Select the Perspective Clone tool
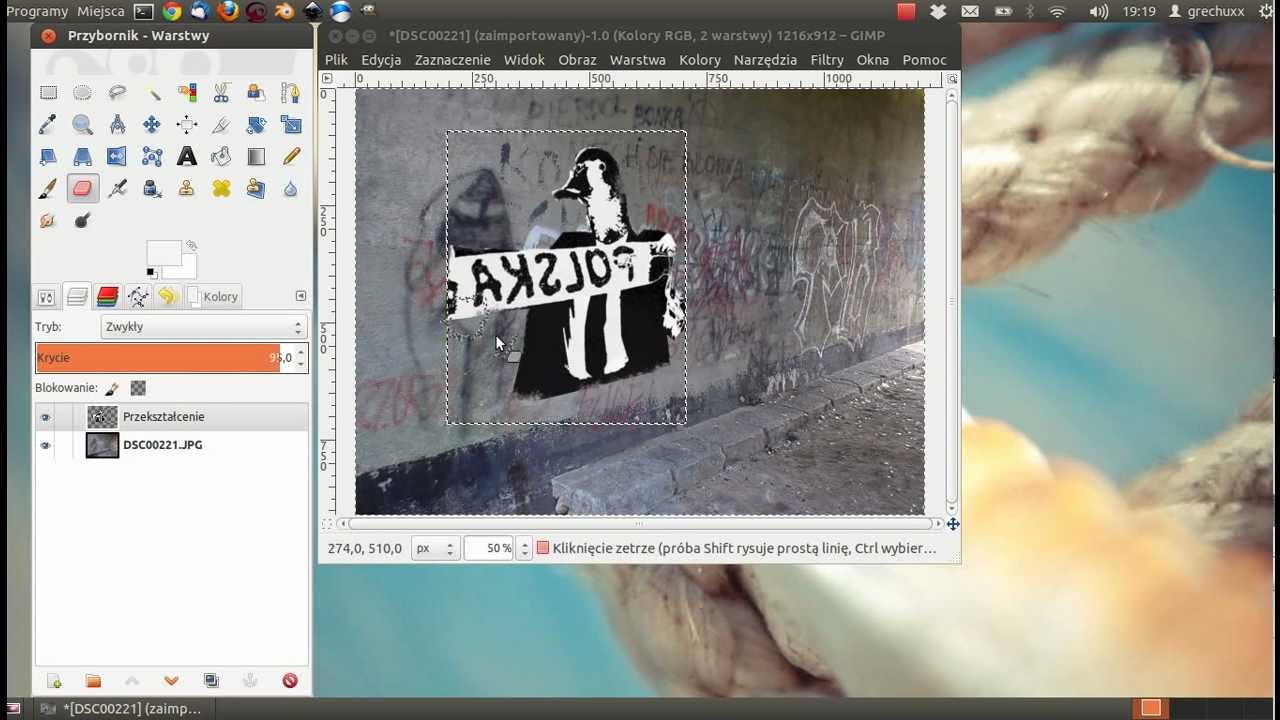 [256, 188]
